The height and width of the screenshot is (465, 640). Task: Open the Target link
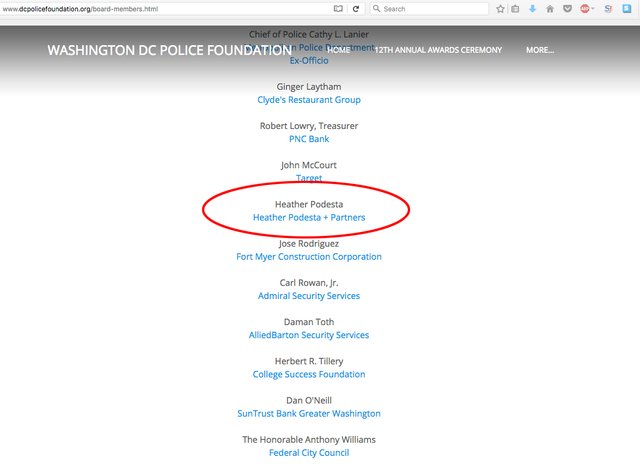click(x=309, y=178)
